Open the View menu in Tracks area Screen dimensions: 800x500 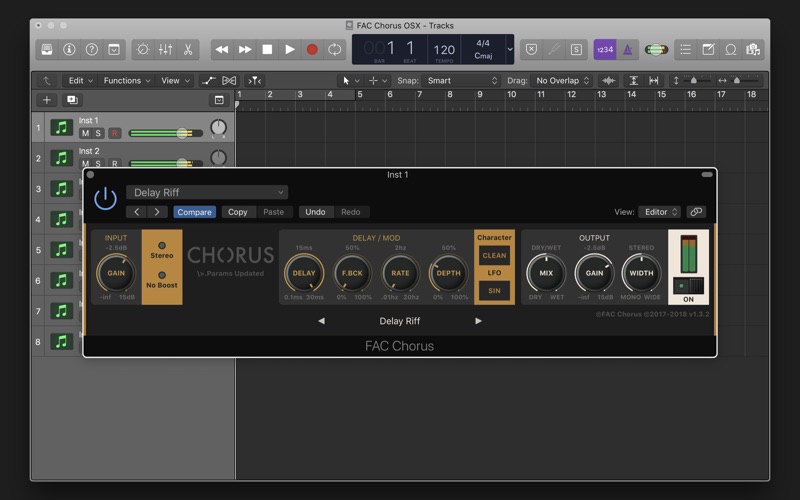176,81
